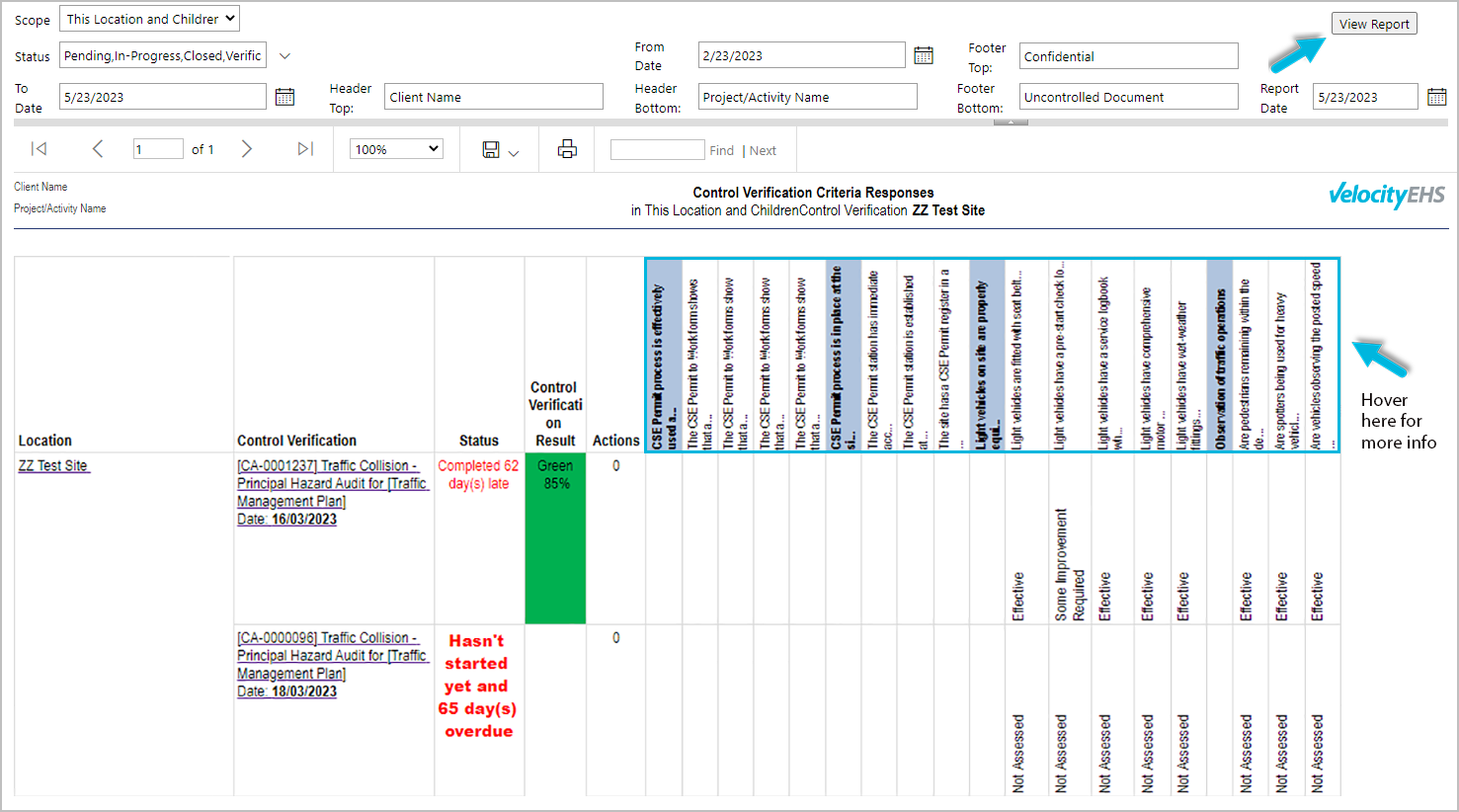The height and width of the screenshot is (812, 1459).
Task: Click the Footer Bottom text field
Action: coord(1128,97)
